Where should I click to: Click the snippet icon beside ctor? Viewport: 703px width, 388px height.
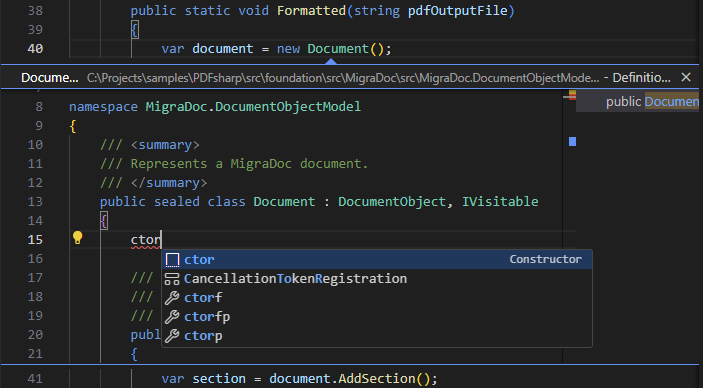pos(172,260)
